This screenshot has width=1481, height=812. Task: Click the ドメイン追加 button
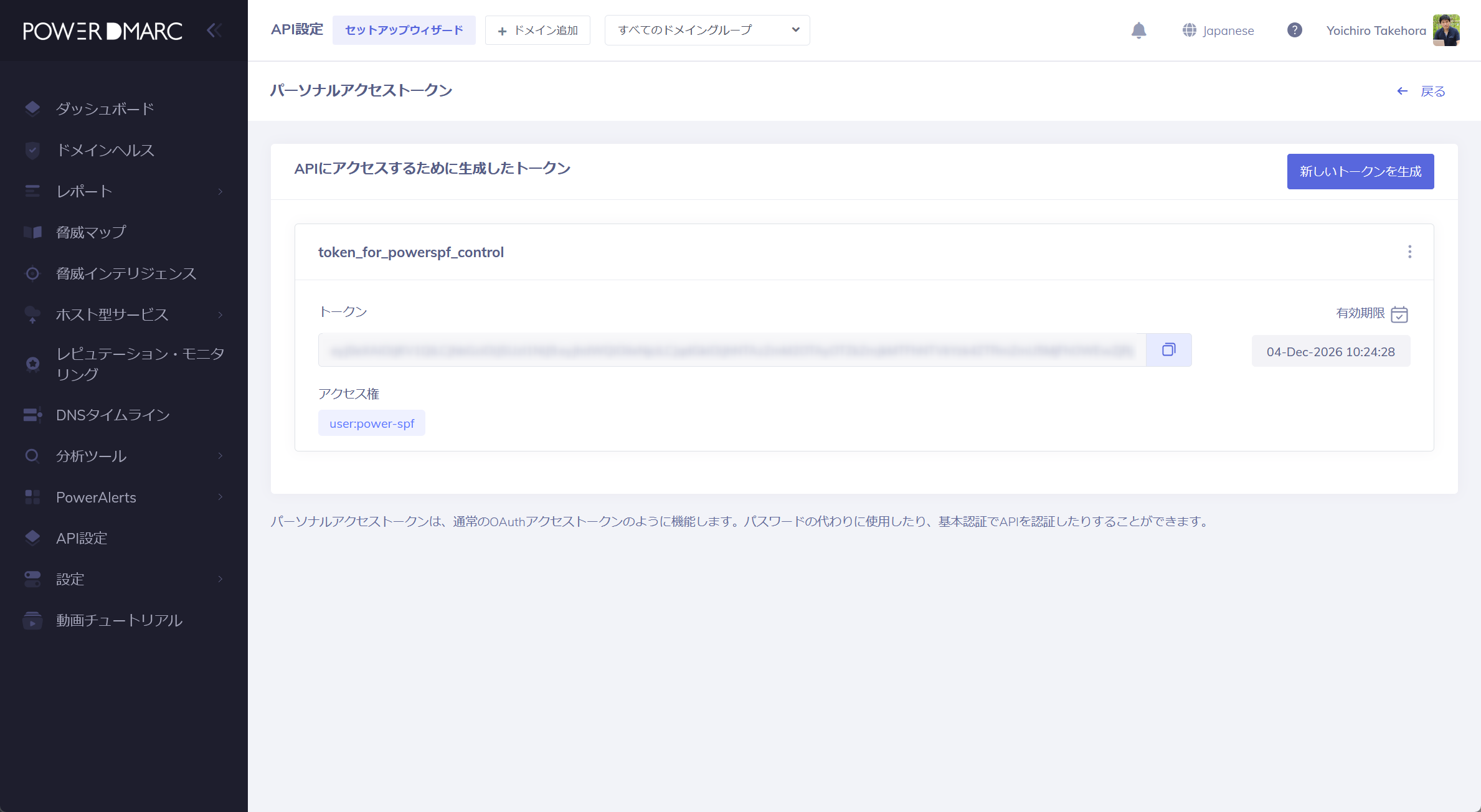click(x=537, y=31)
